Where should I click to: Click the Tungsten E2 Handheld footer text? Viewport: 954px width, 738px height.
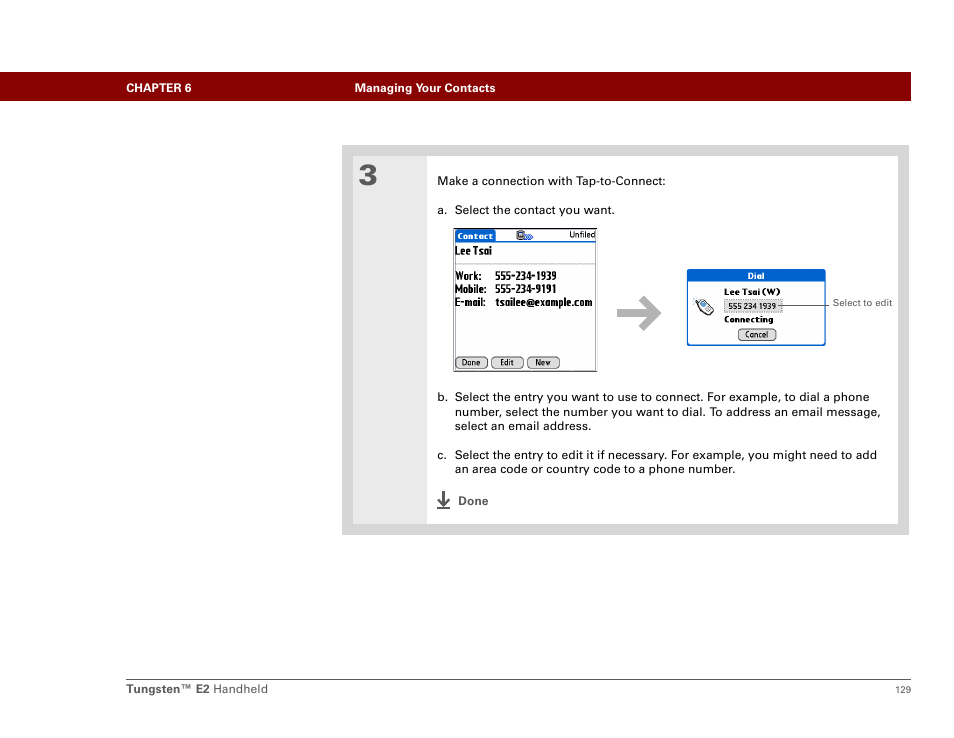pos(197,689)
